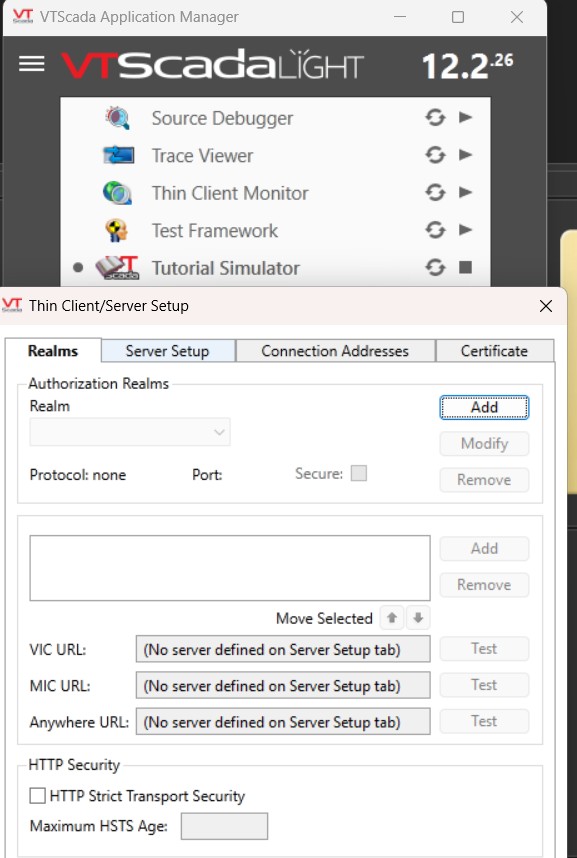Open the Connection Addresses tab
Viewport: 577px width, 858px height.
tap(335, 351)
